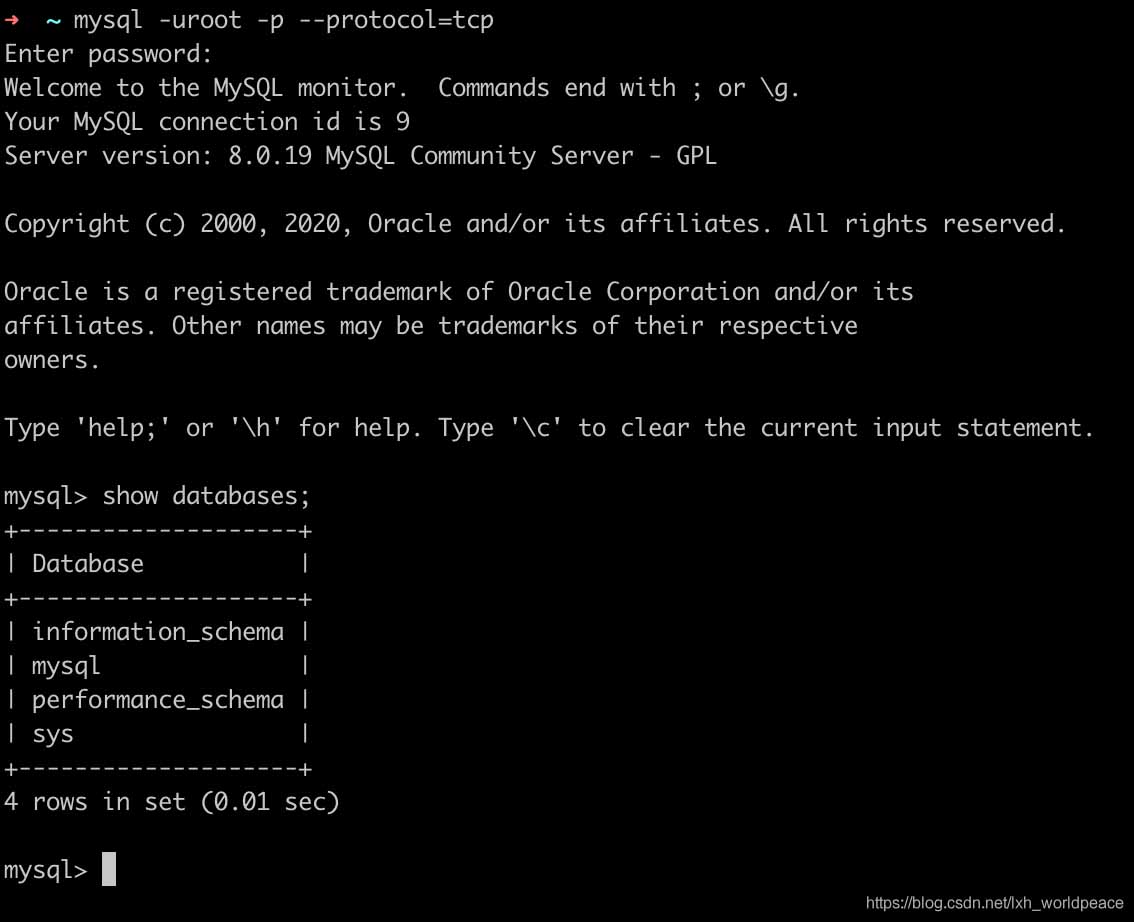Select the mysql row in the database table

[66, 666]
